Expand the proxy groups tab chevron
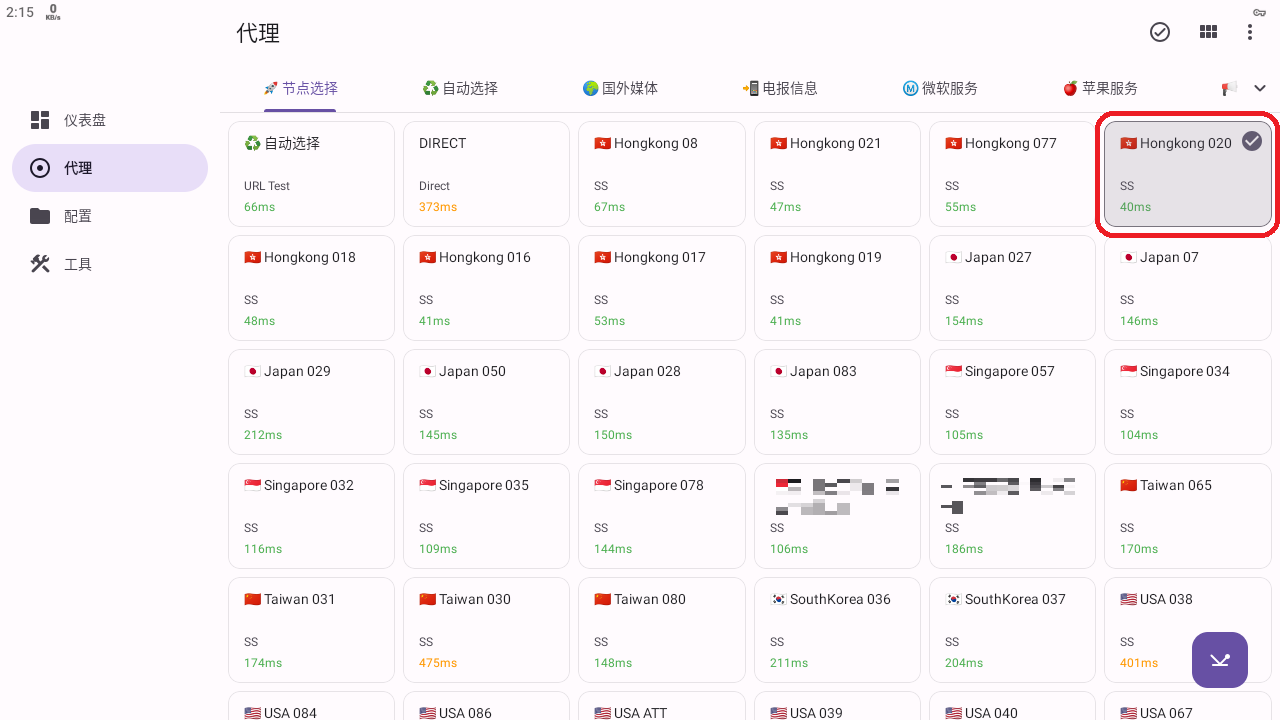 [x=1259, y=88]
